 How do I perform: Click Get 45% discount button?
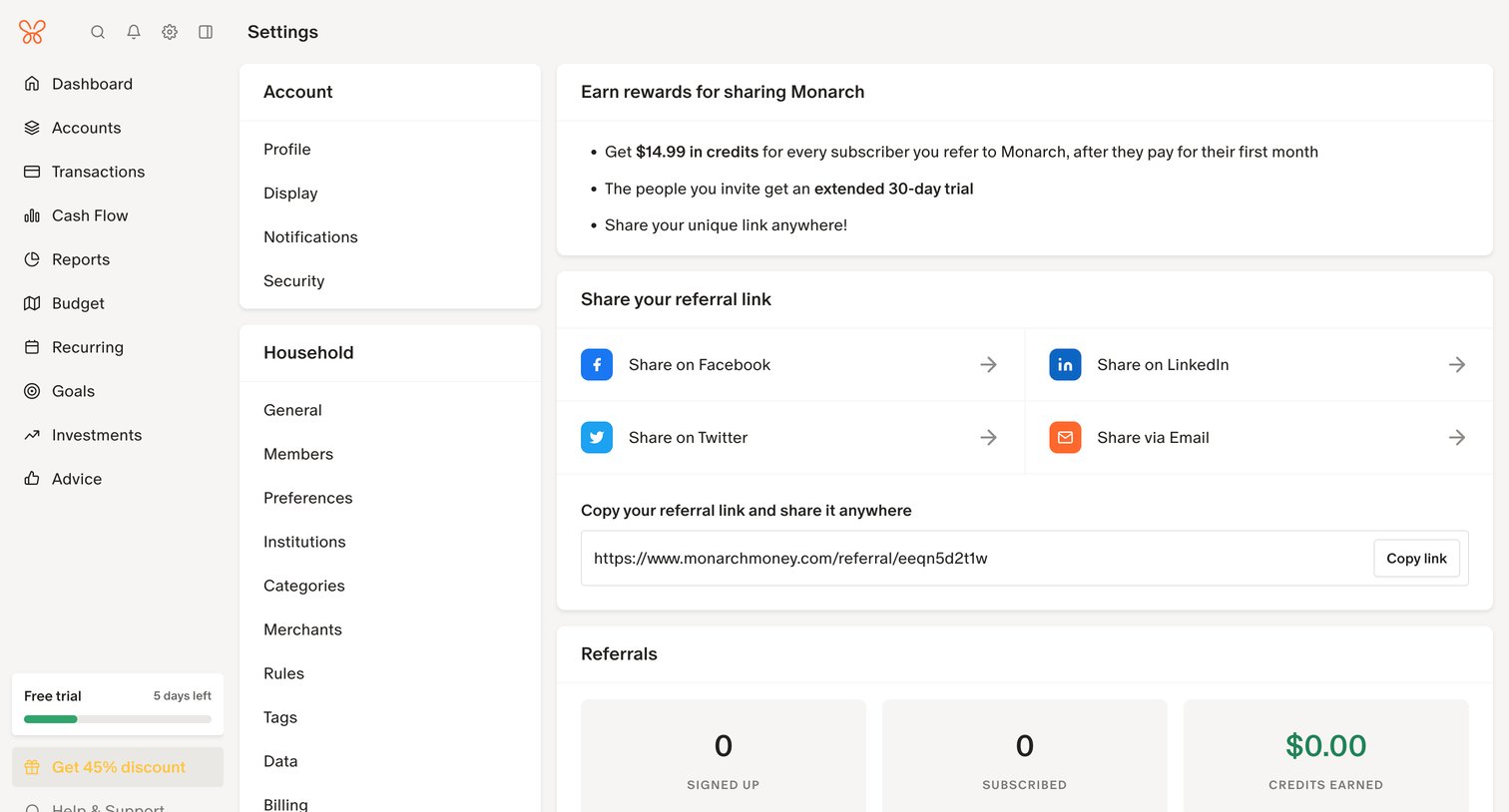[118, 767]
